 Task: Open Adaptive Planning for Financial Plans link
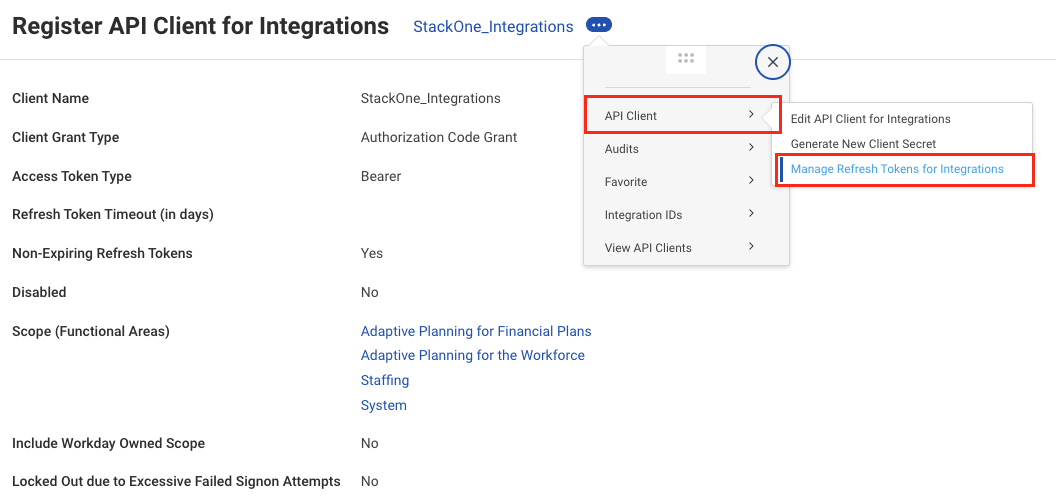tap(476, 331)
